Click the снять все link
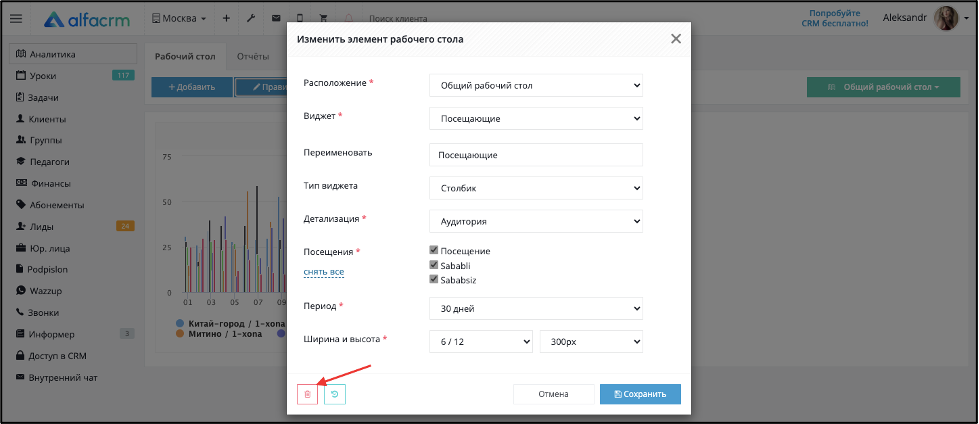The height and width of the screenshot is (424, 979). click(x=323, y=272)
